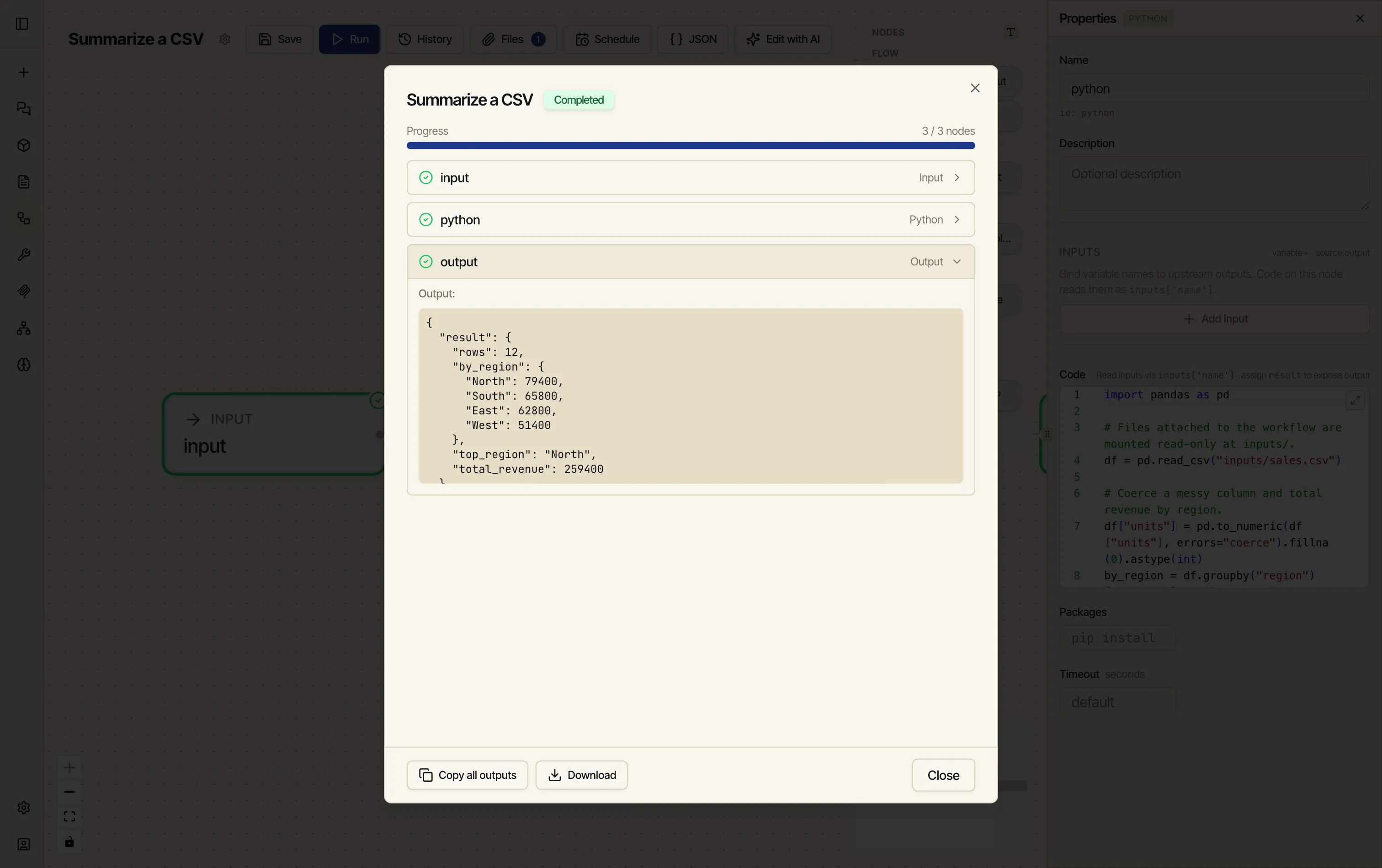Click the "North": 79400 output line
The image size is (1382, 868).
point(514,381)
